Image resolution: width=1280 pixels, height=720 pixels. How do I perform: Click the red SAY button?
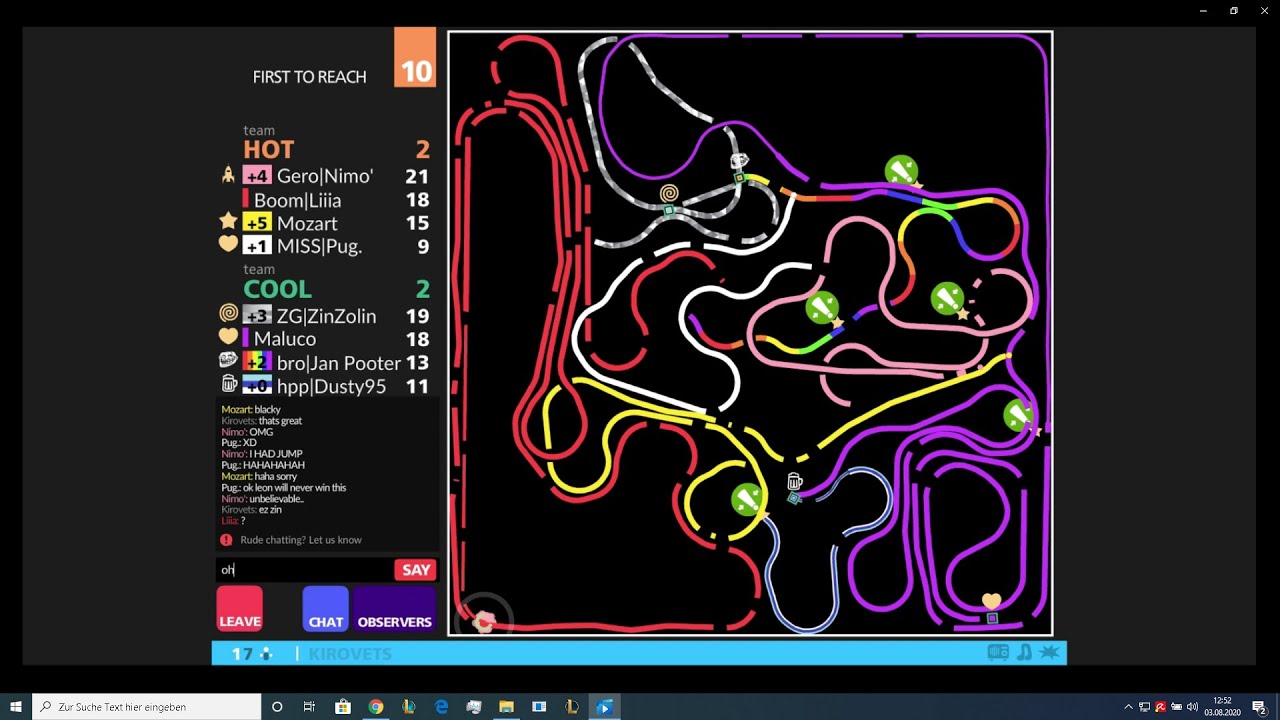point(415,570)
